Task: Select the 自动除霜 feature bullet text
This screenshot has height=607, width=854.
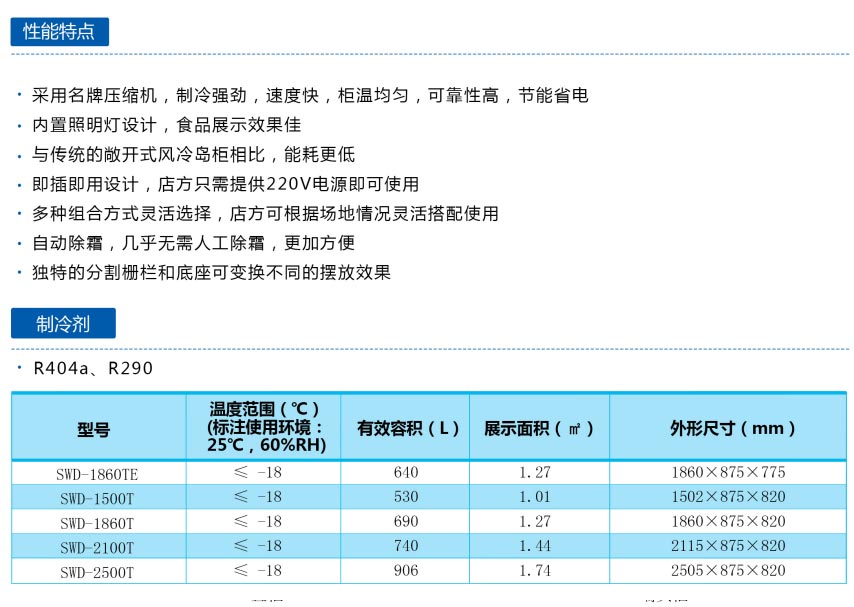Action: click(193, 243)
